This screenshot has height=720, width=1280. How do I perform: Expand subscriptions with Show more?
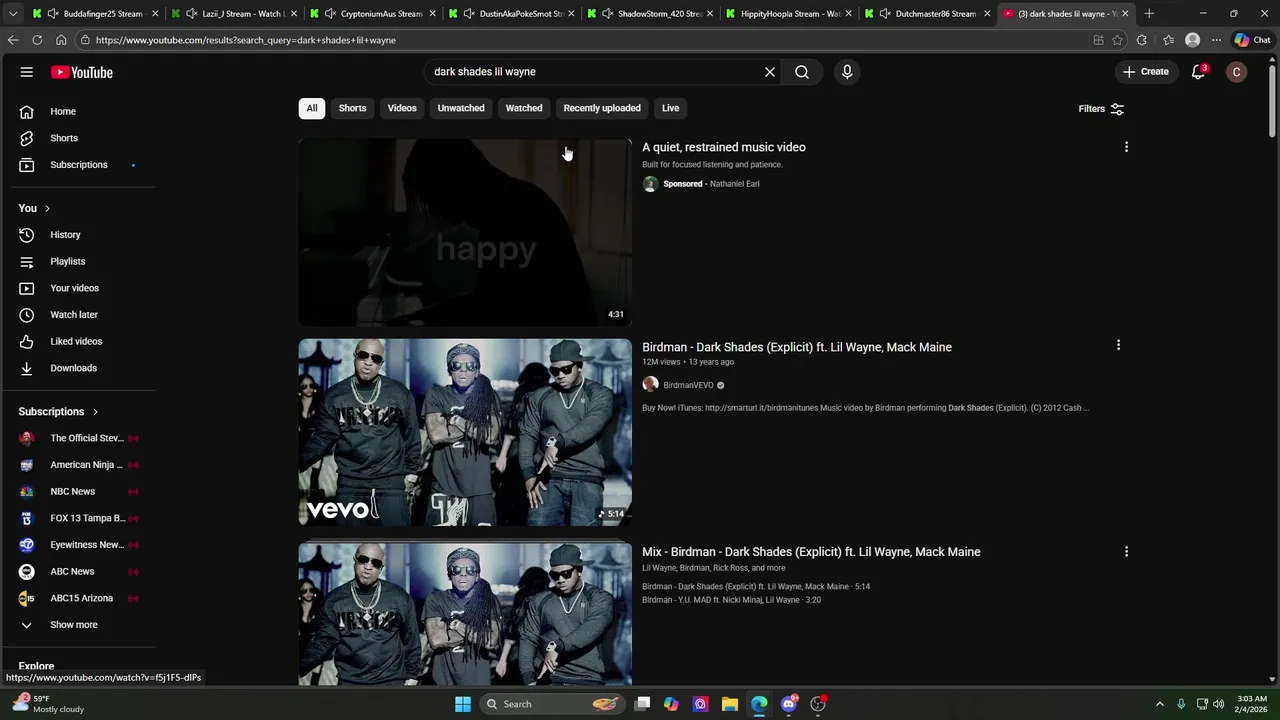80,625
